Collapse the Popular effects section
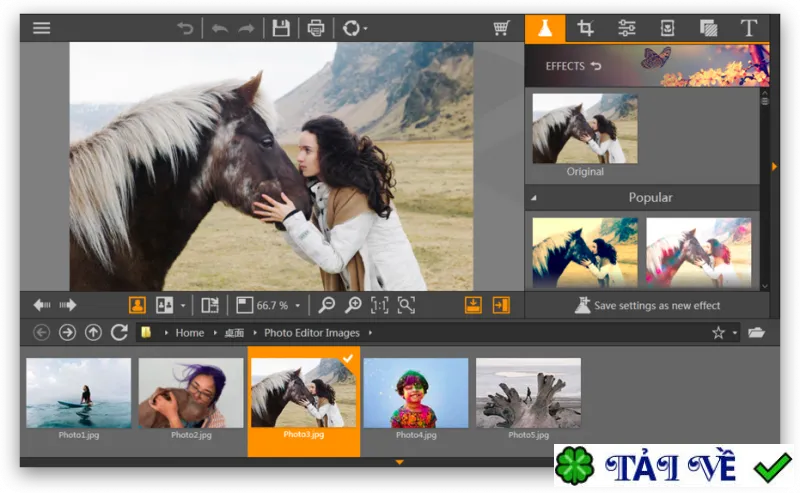 coord(534,198)
